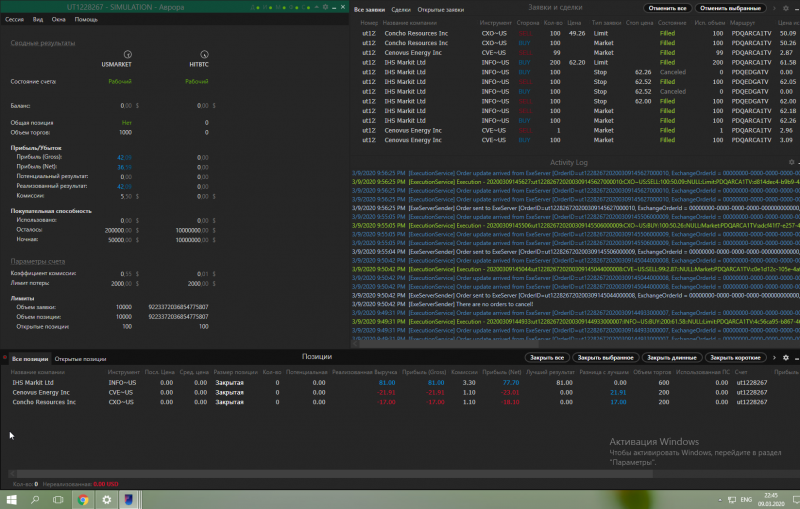Open the Сессия menu
This screenshot has width=800, height=509.
tap(14, 19)
